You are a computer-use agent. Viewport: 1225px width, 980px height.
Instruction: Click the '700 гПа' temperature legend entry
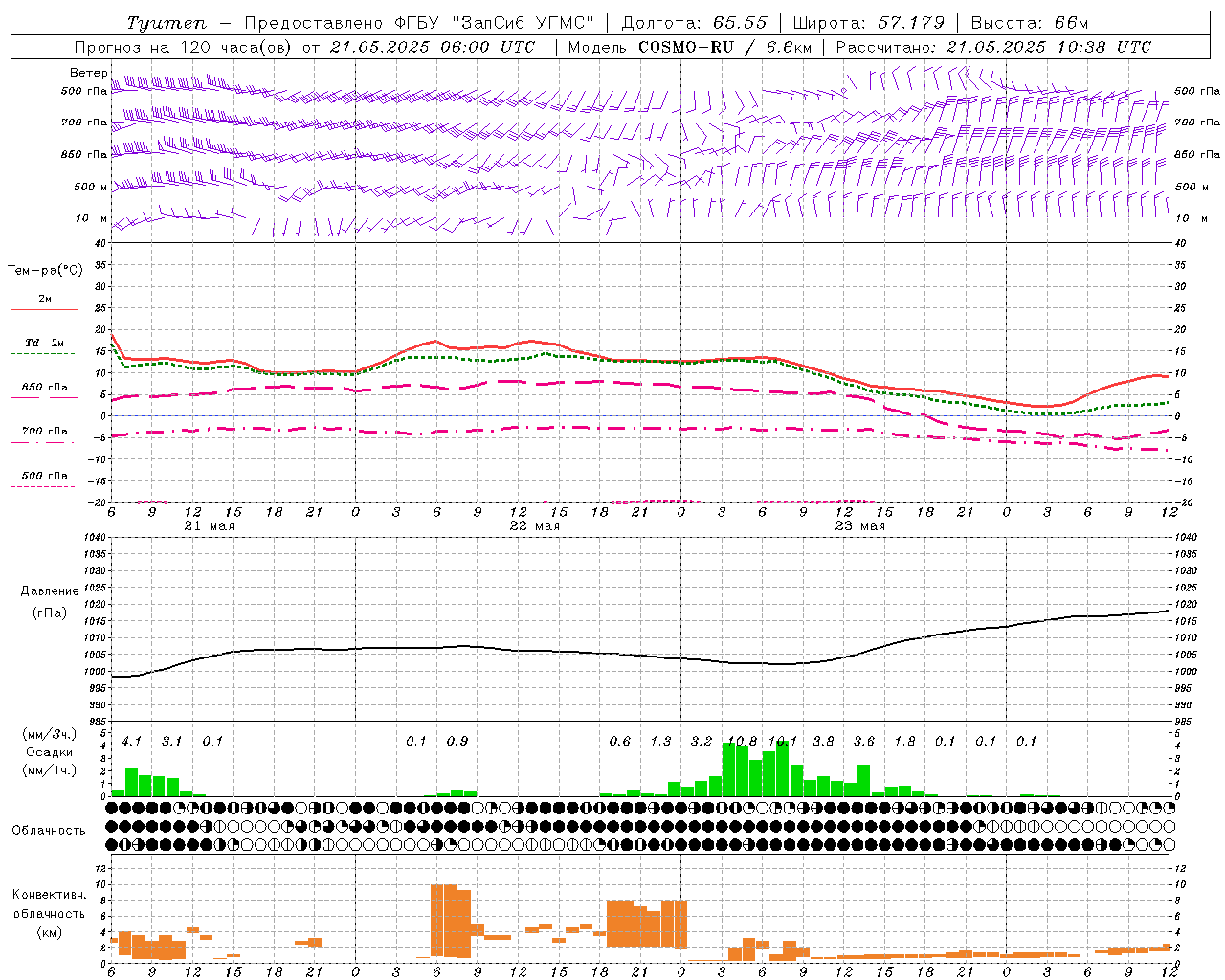45,432
